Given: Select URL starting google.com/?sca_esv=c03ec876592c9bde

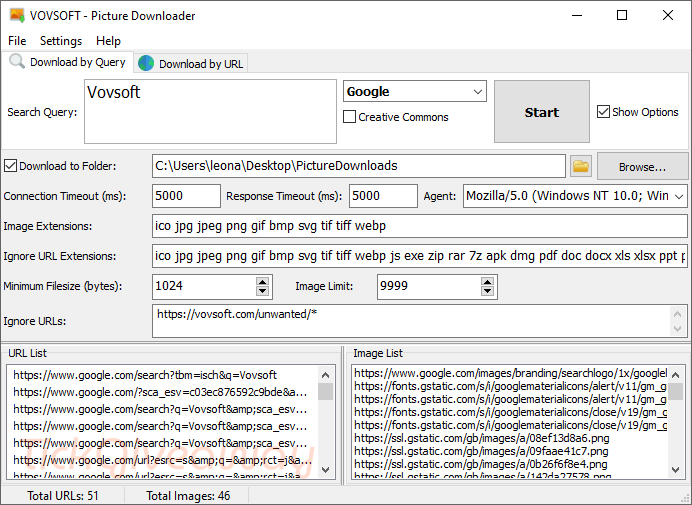Looking at the screenshot, I should tap(160, 392).
